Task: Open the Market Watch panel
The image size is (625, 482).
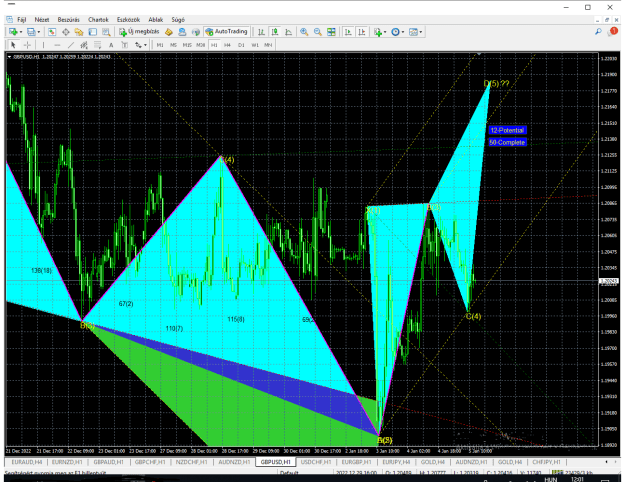Action: point(52,32)
